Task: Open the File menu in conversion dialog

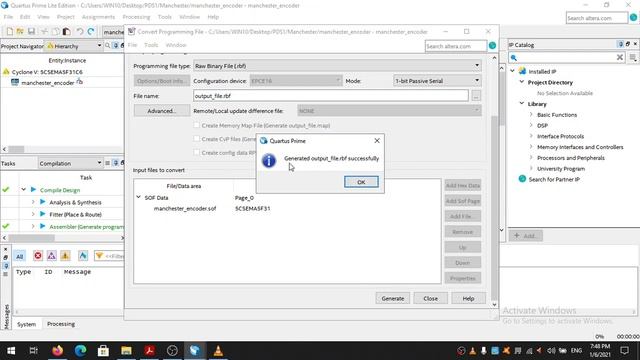Action: tap(132, 45)
